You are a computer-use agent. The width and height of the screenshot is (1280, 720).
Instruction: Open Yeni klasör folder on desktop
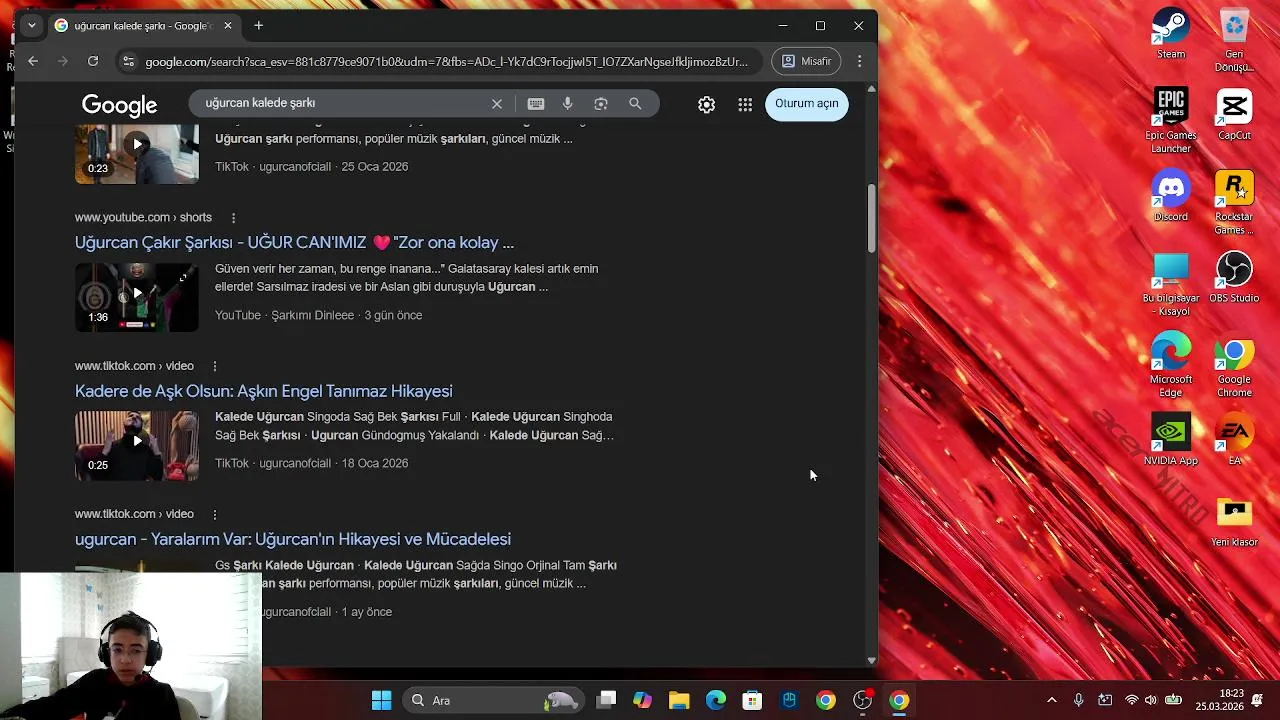point(1234,521)
